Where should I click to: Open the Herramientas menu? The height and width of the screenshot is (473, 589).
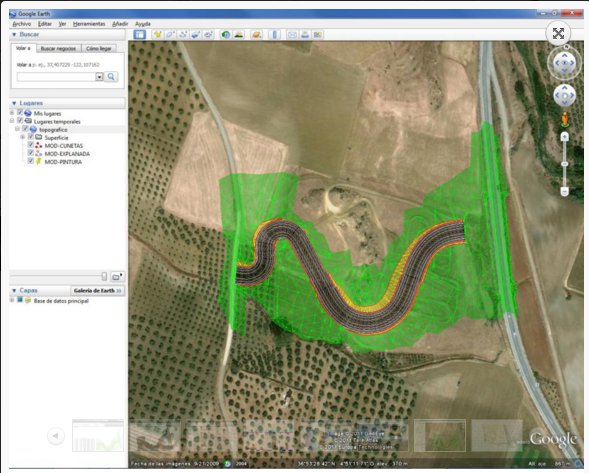[89, 24]
